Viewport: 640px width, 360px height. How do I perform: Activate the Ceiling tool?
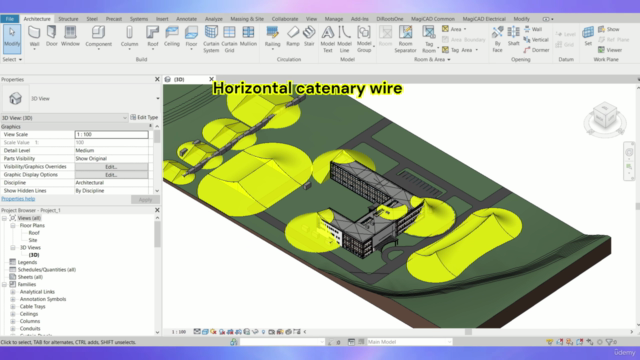(x=172, y=36)
